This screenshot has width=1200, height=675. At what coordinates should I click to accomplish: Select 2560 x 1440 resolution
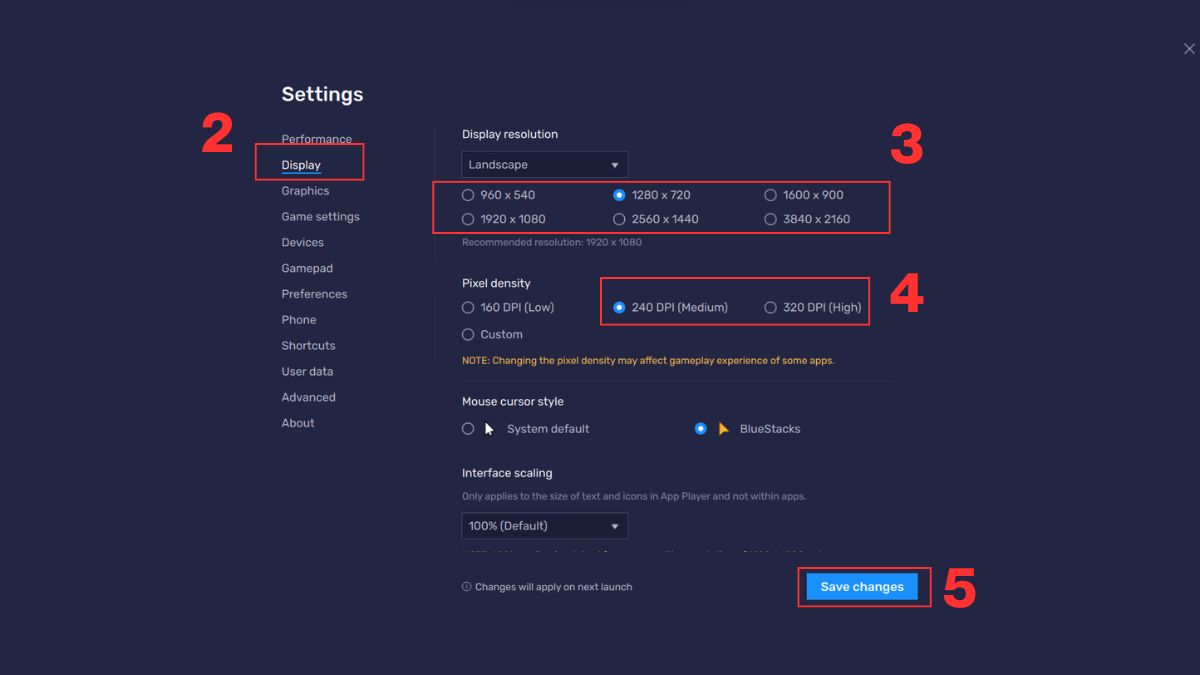pos(656,219)
